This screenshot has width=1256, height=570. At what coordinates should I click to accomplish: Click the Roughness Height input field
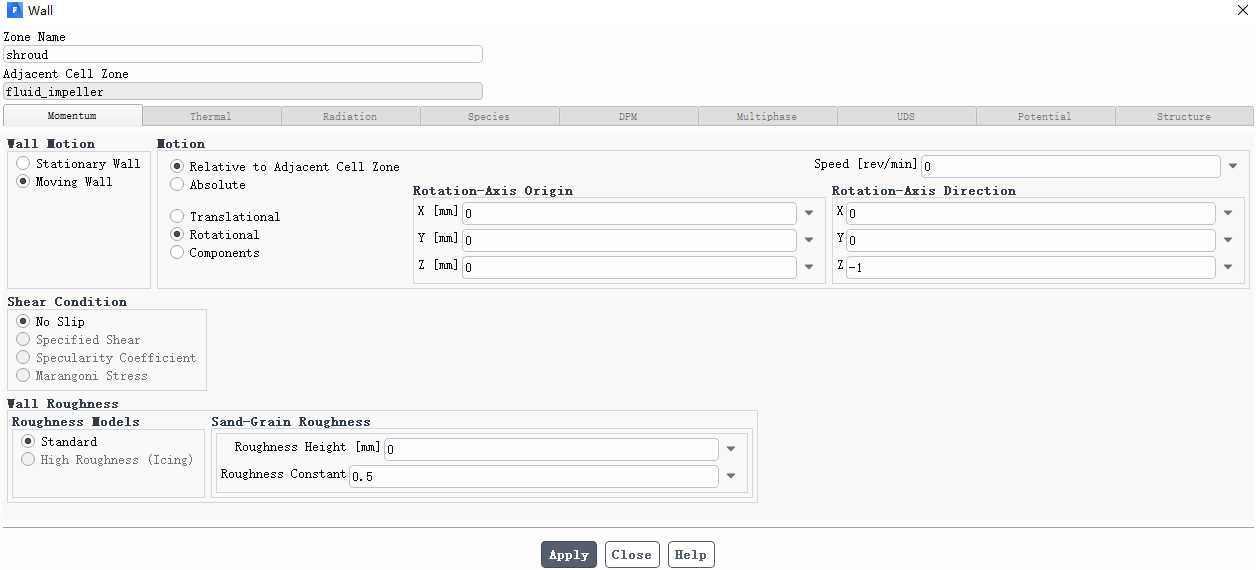click(551, 450)
